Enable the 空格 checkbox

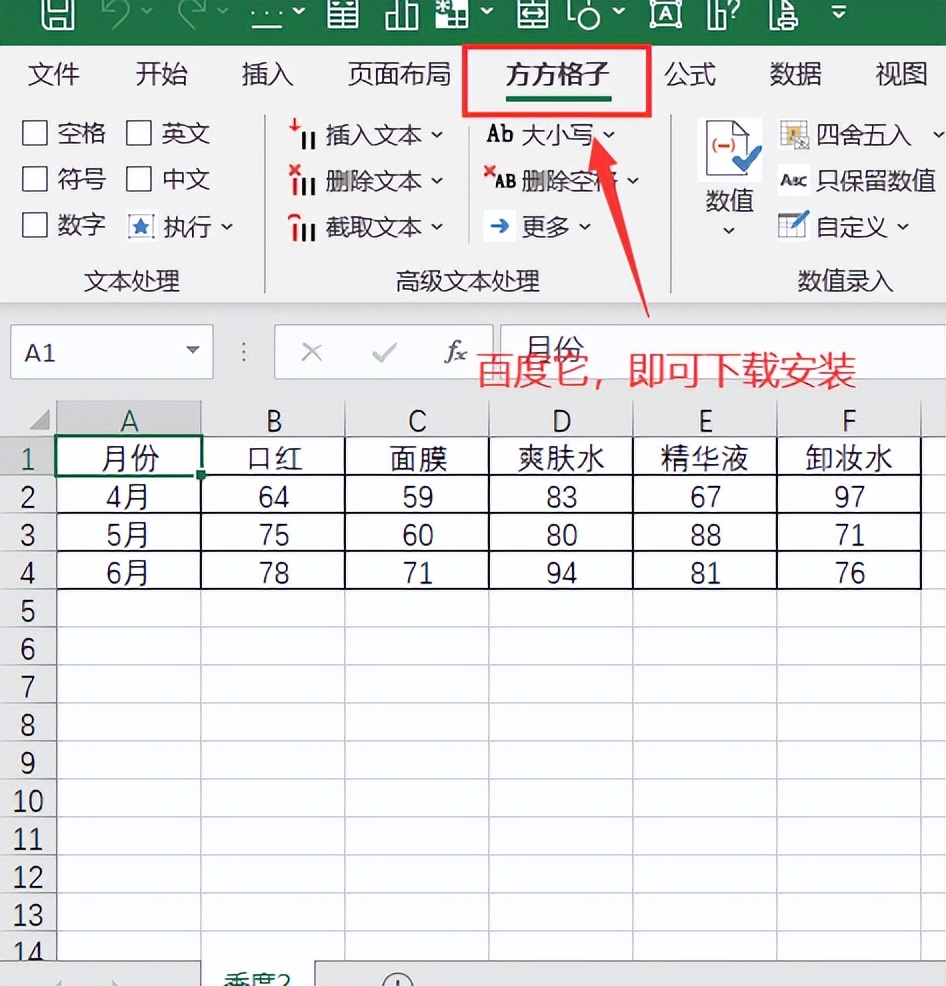[x=35, y=133]
